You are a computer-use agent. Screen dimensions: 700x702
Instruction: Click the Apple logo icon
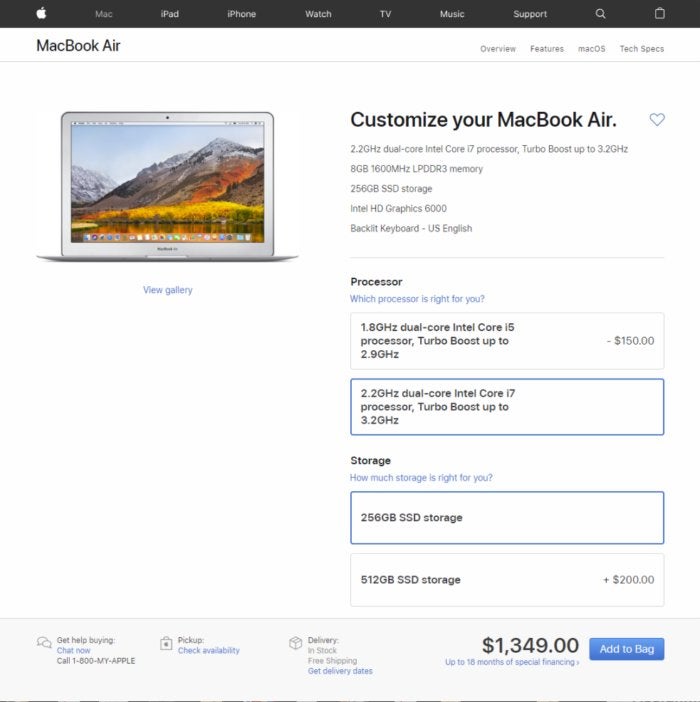click(41, 13)
